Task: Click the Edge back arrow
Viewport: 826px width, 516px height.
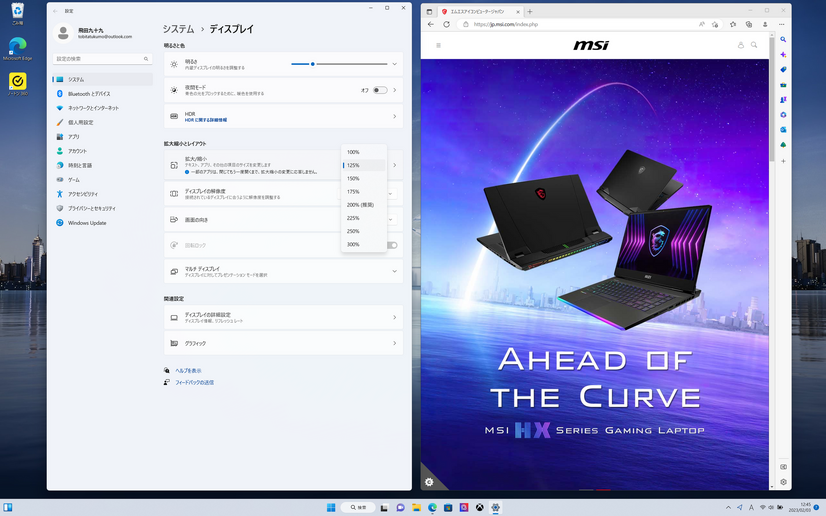Action: (x=431, y=24)
